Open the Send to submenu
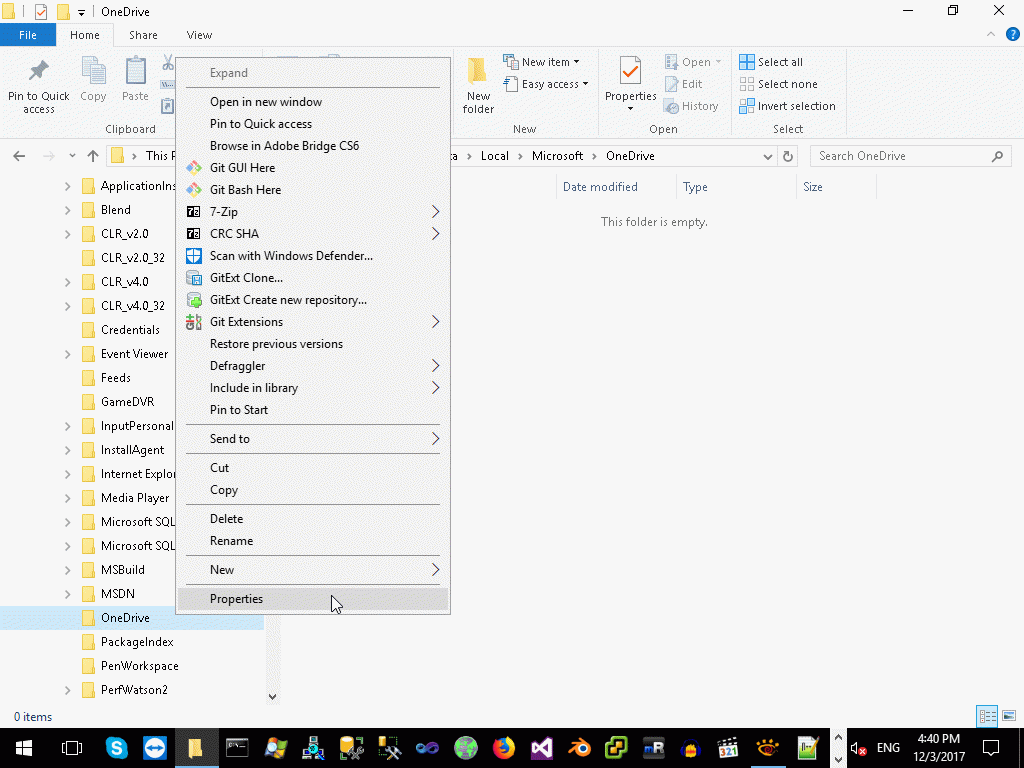Viewport: 1024px width, 768px height. tap(313, 439)
